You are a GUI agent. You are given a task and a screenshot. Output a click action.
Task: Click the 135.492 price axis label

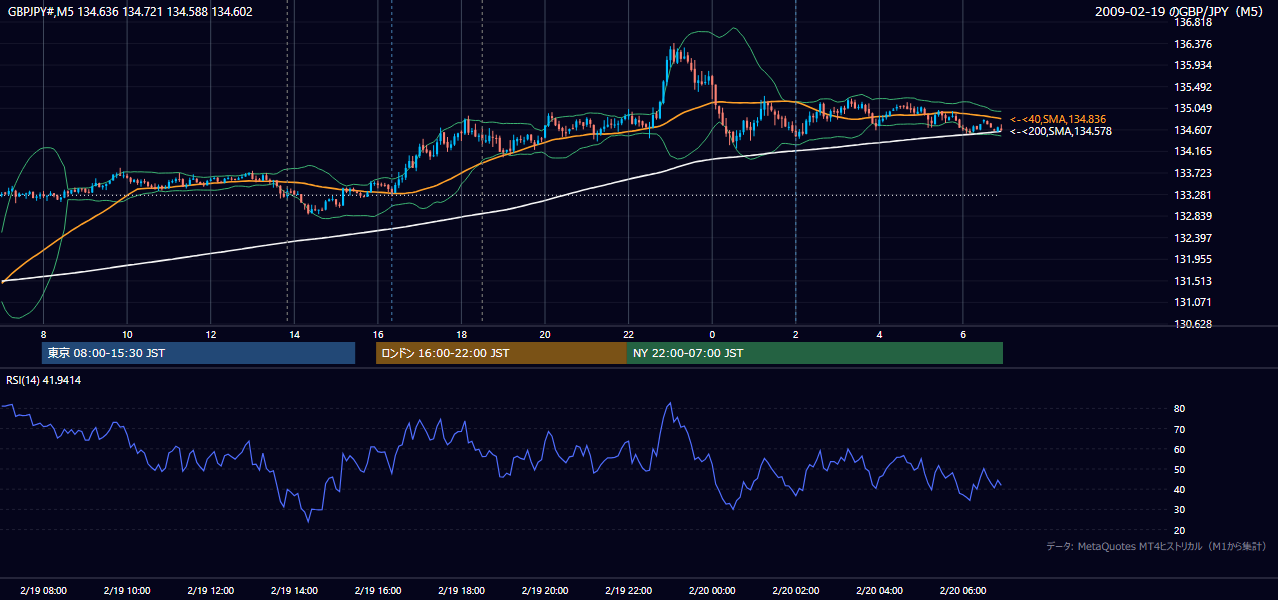point(1192,87)
